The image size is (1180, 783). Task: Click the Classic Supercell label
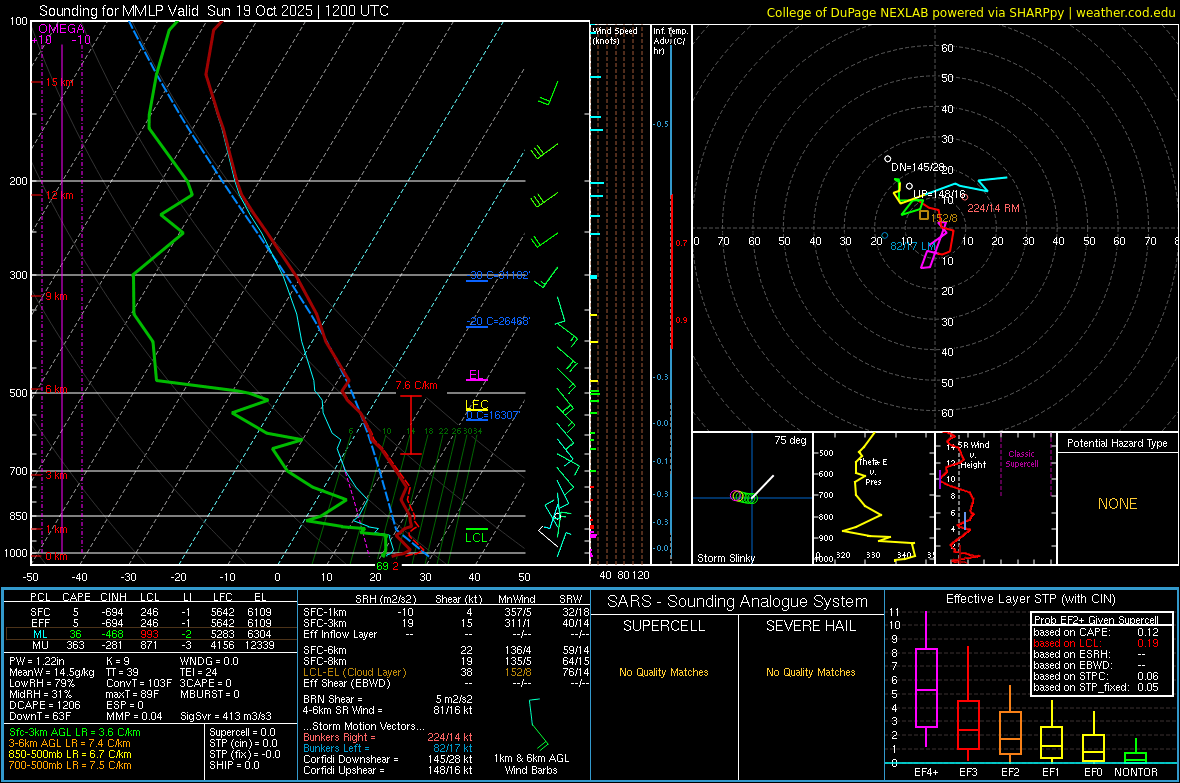(x=1021, y=459)
